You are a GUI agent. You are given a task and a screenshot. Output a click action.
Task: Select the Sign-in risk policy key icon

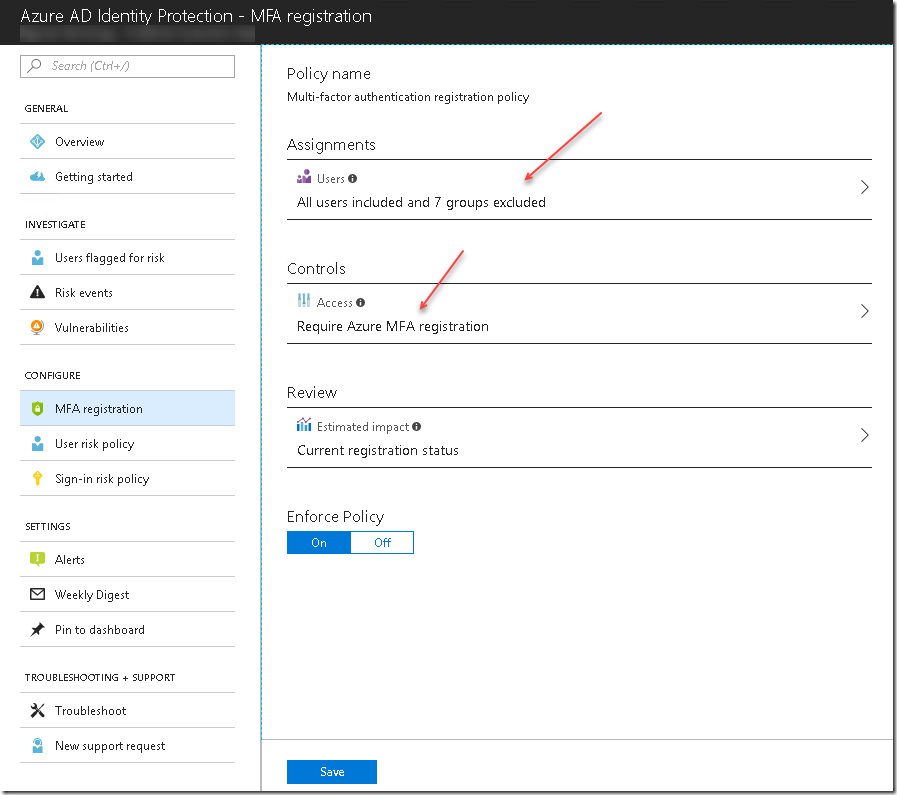tap(36, 478)
